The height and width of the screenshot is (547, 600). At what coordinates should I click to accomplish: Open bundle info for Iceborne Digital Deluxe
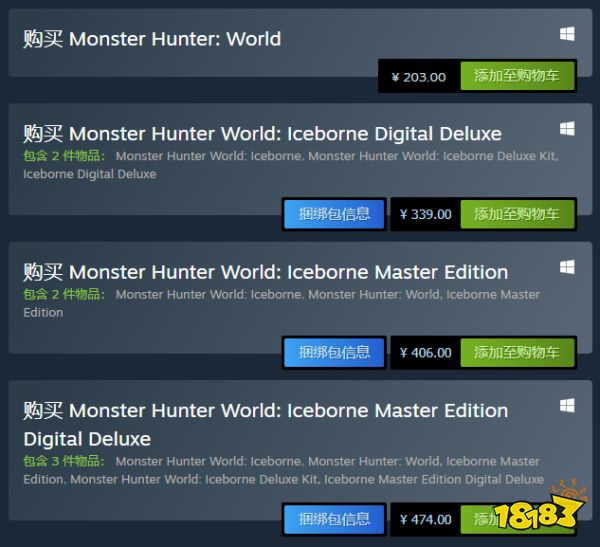point(334,214)
